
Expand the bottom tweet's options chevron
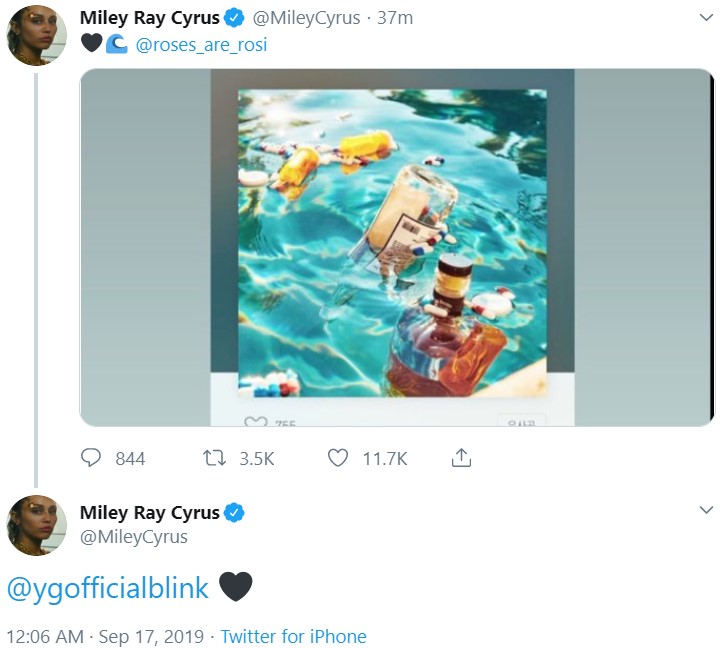704,511
